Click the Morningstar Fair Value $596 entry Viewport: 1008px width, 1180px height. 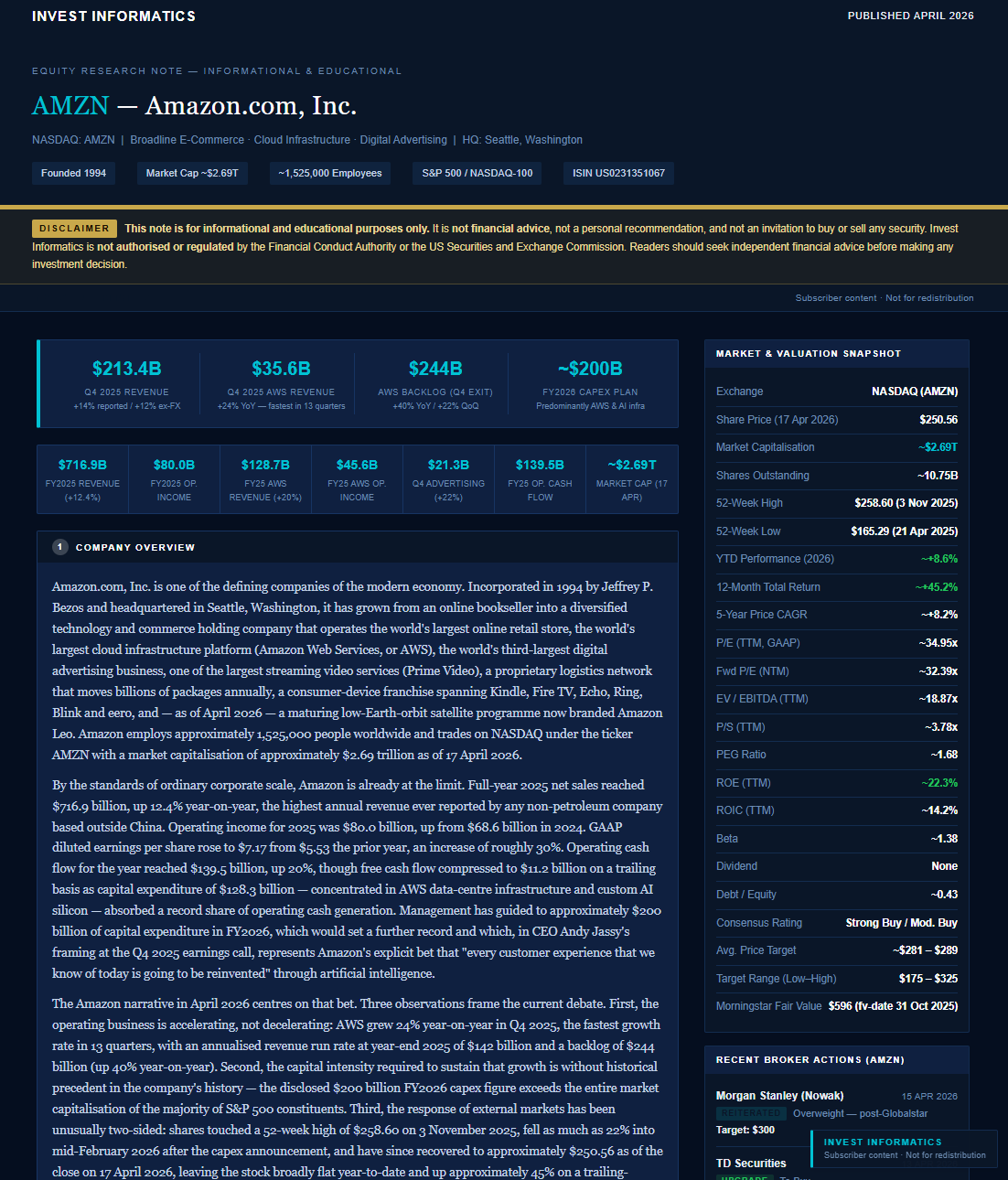pos(893,1006)
